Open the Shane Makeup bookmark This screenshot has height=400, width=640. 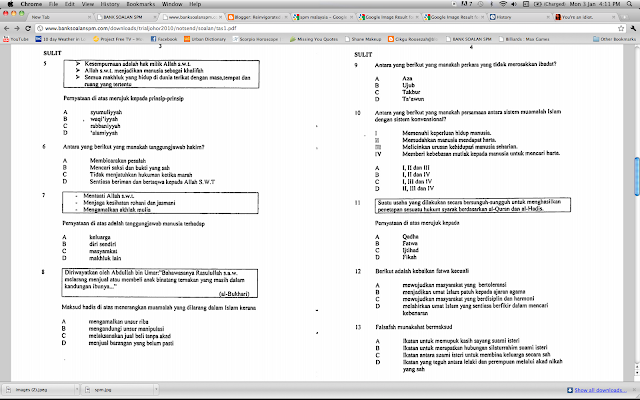click(x=363, y=39)
